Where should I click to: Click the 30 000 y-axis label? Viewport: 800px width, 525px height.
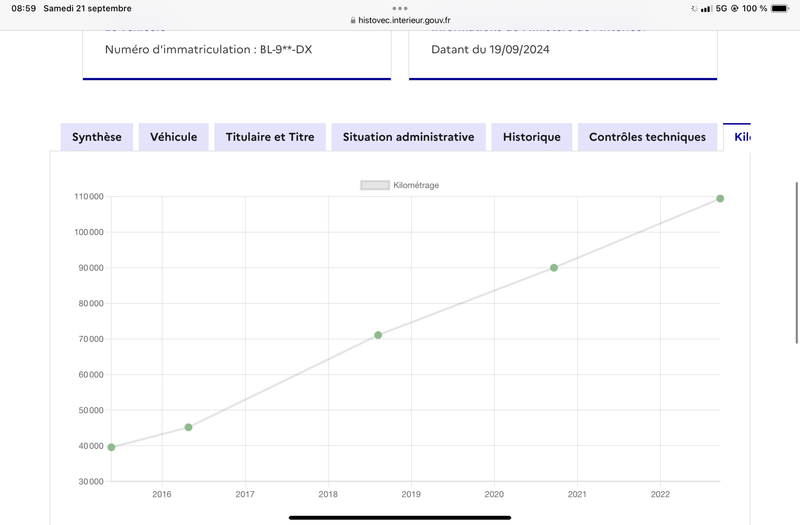coord(91,481)
